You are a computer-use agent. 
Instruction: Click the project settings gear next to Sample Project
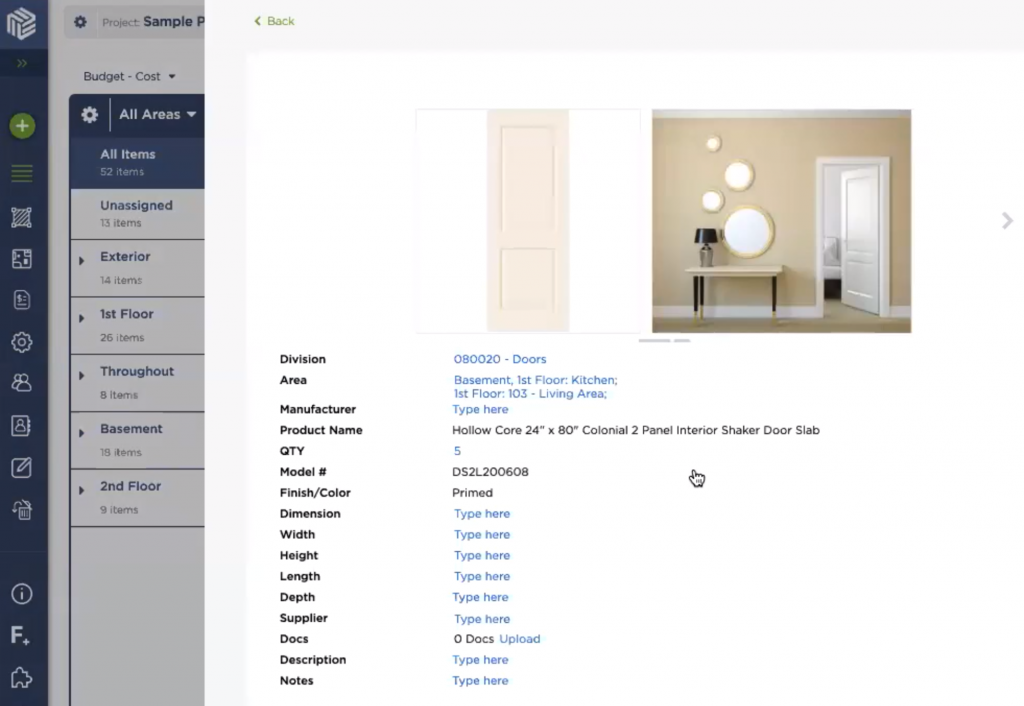point(80,21)
